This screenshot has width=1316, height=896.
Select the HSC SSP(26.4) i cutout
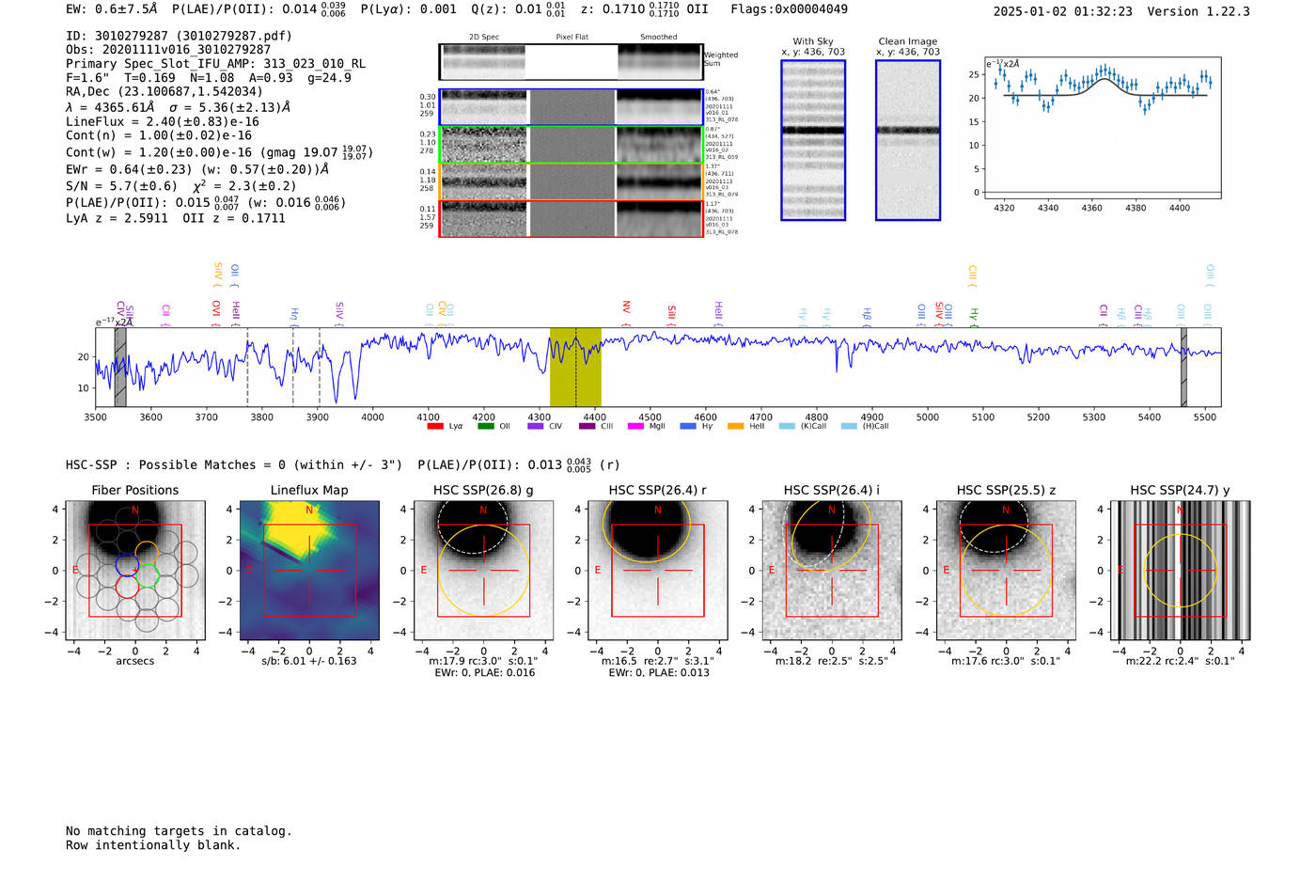click(832, 571)
